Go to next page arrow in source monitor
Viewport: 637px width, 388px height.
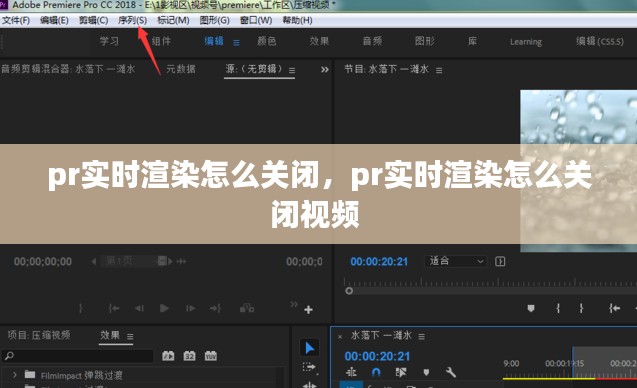point(170,261)
